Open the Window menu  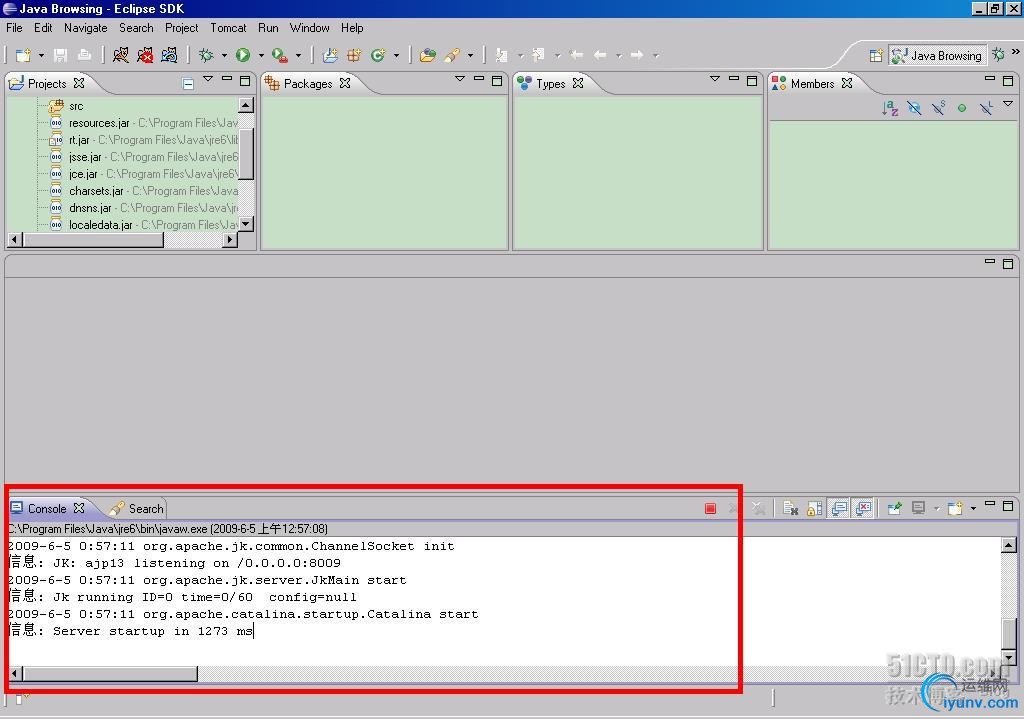tap(309, 27)
